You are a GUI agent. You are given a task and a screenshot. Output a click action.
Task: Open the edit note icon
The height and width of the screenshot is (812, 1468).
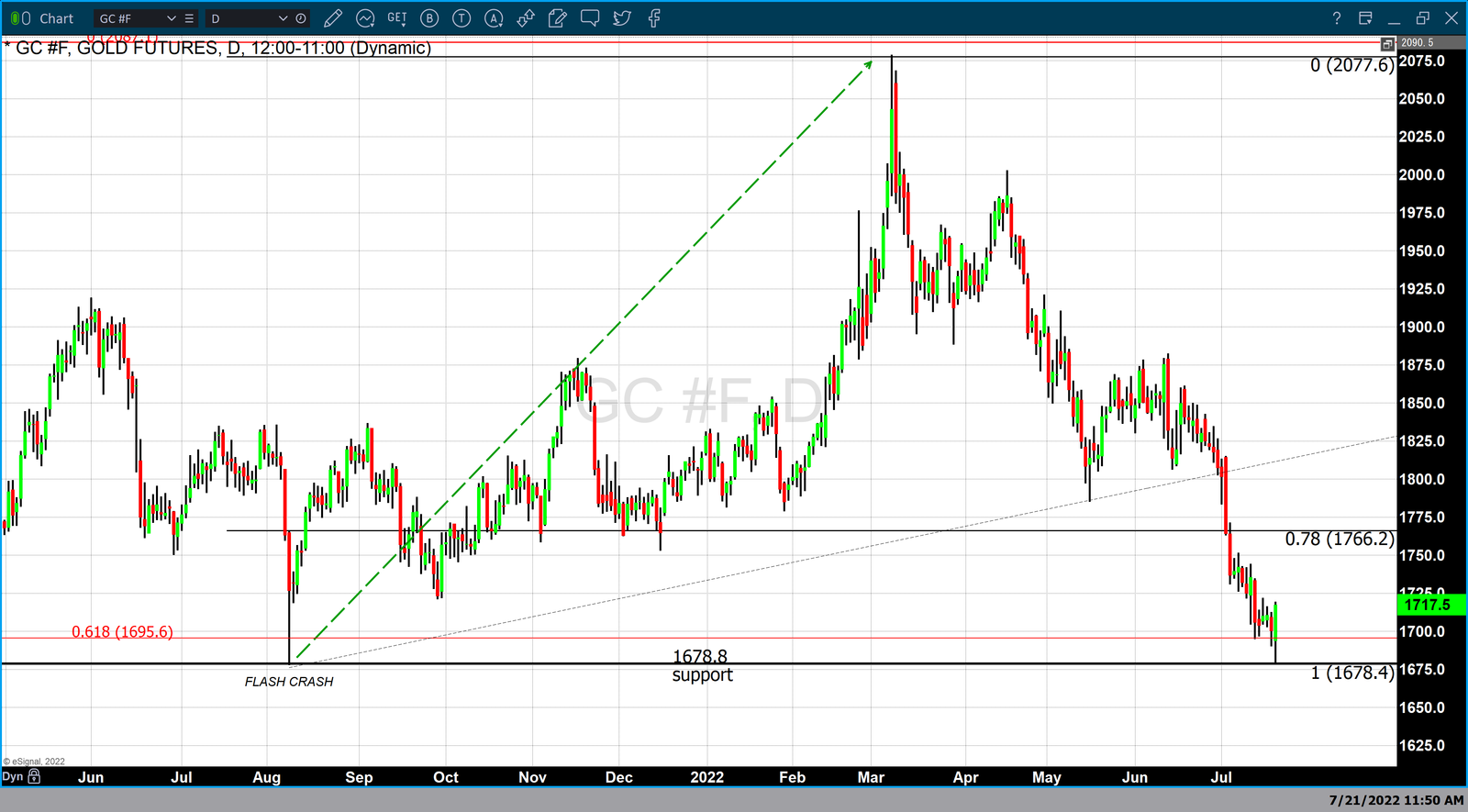(557, 18)
